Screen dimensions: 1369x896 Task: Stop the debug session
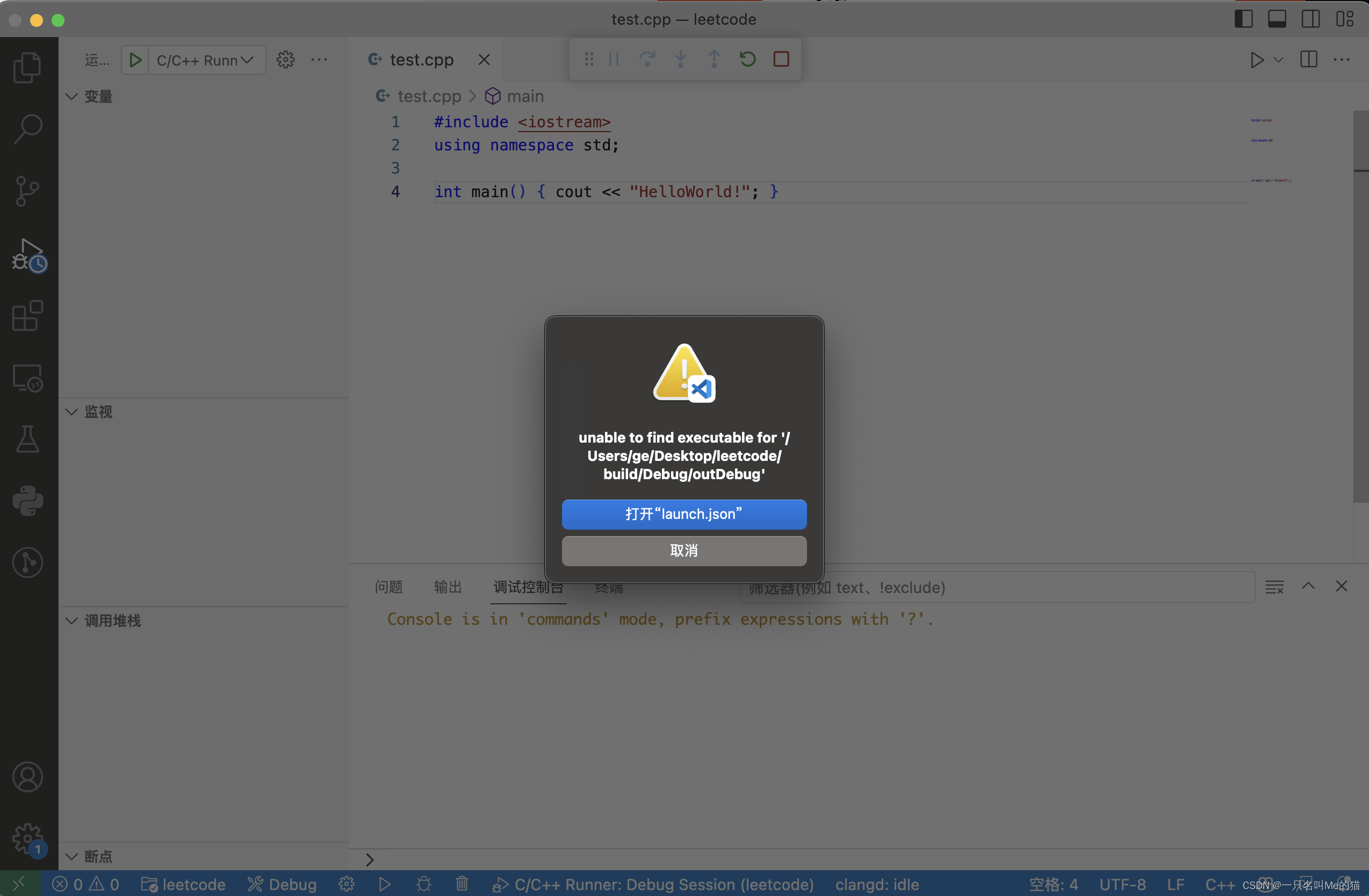pyautogui.click(x=781, y=59)
